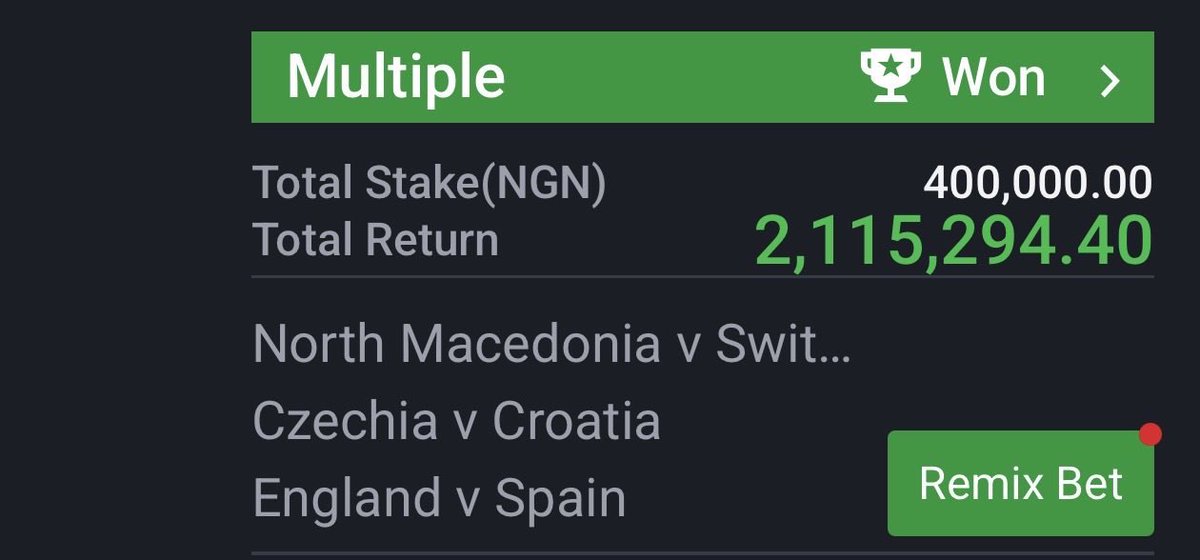Open the England v Spain match

pos(440,497)
